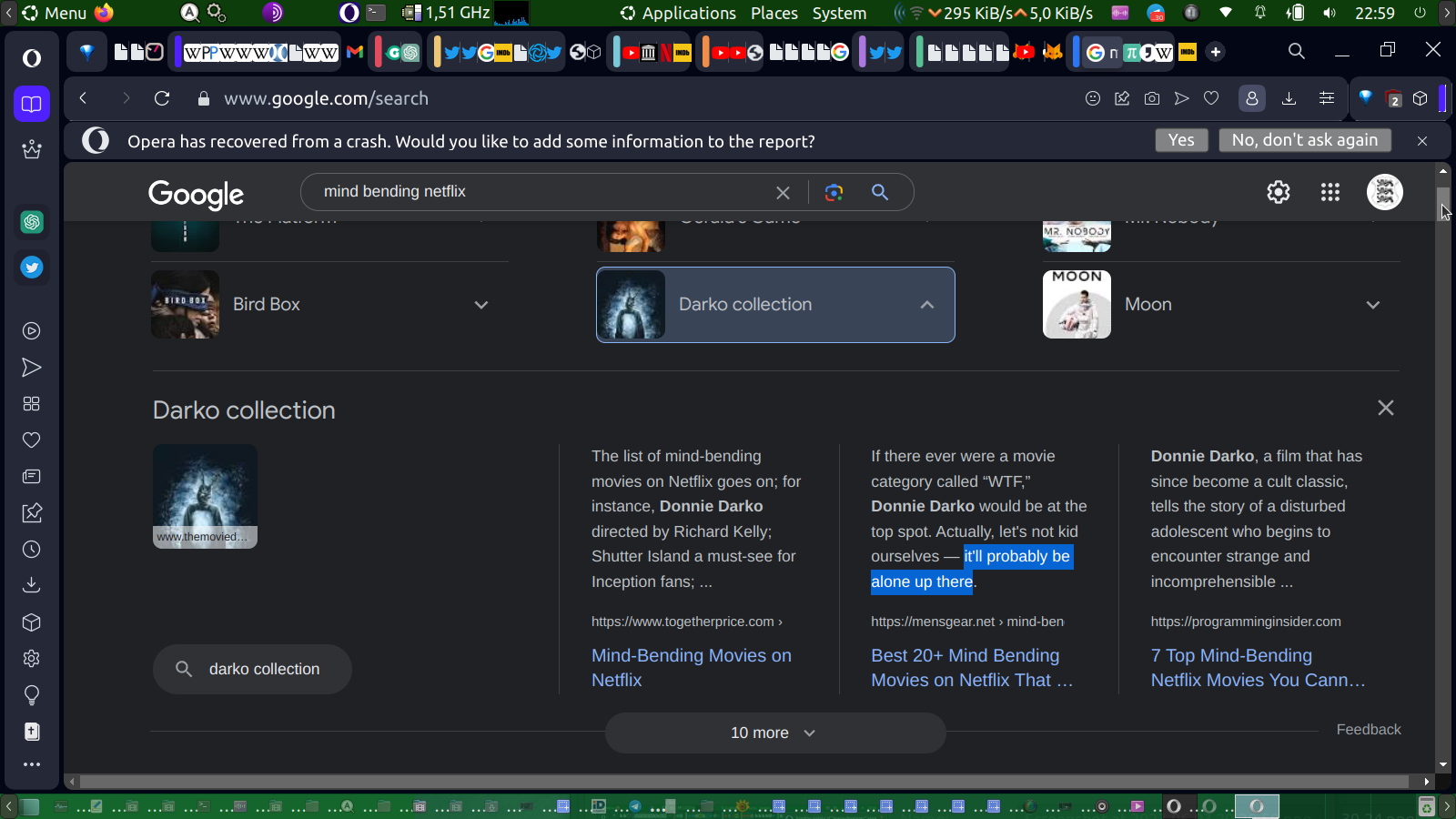Open the sidebar three-dot setup menu
This screenshot has width=1456, height=819.
click(32, 764)
